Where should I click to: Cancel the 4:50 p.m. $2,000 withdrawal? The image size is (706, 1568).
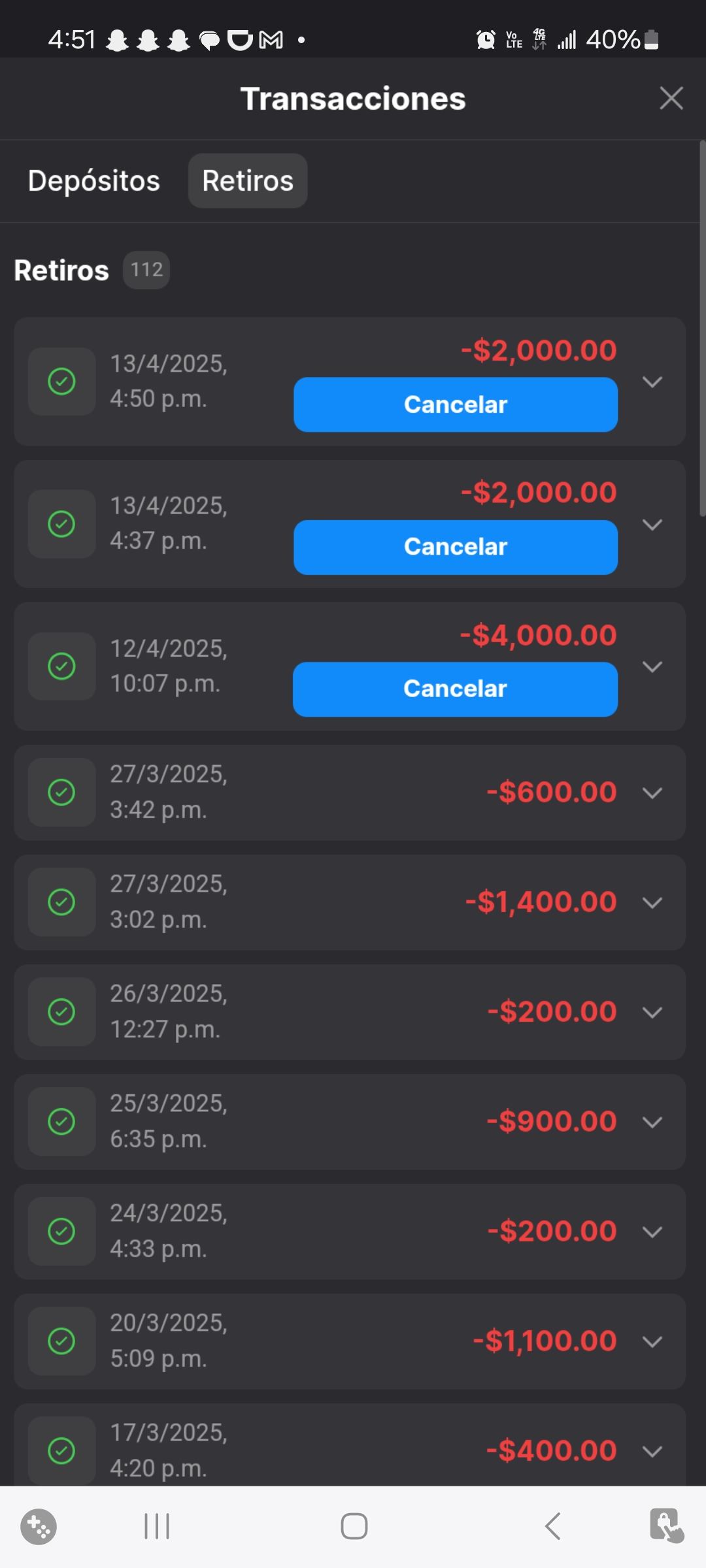click(456, 404)
